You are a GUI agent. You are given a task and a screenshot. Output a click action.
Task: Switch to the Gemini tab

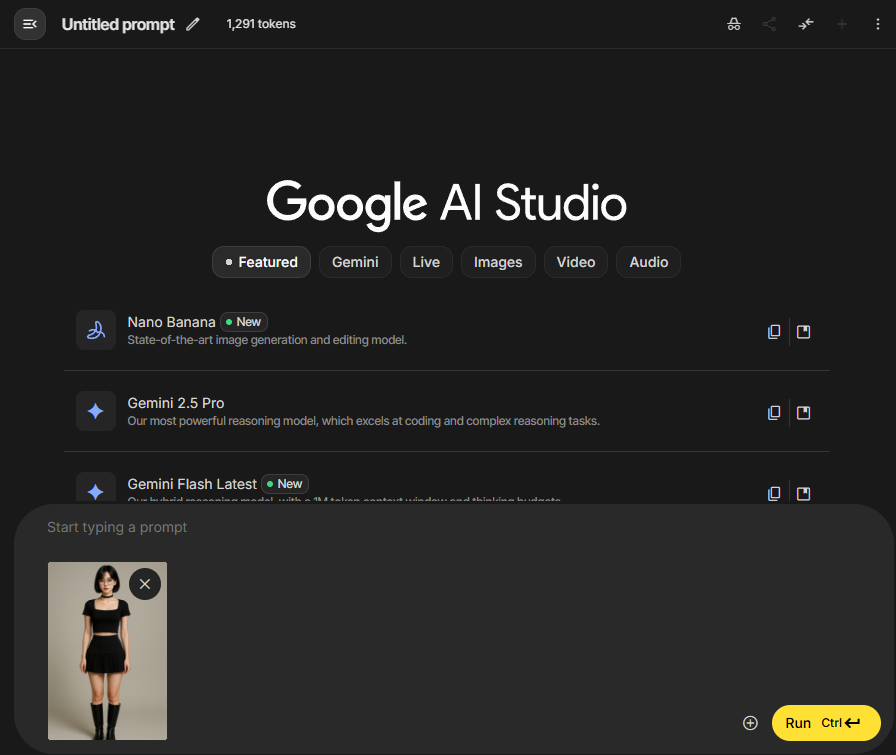(355, 262)
